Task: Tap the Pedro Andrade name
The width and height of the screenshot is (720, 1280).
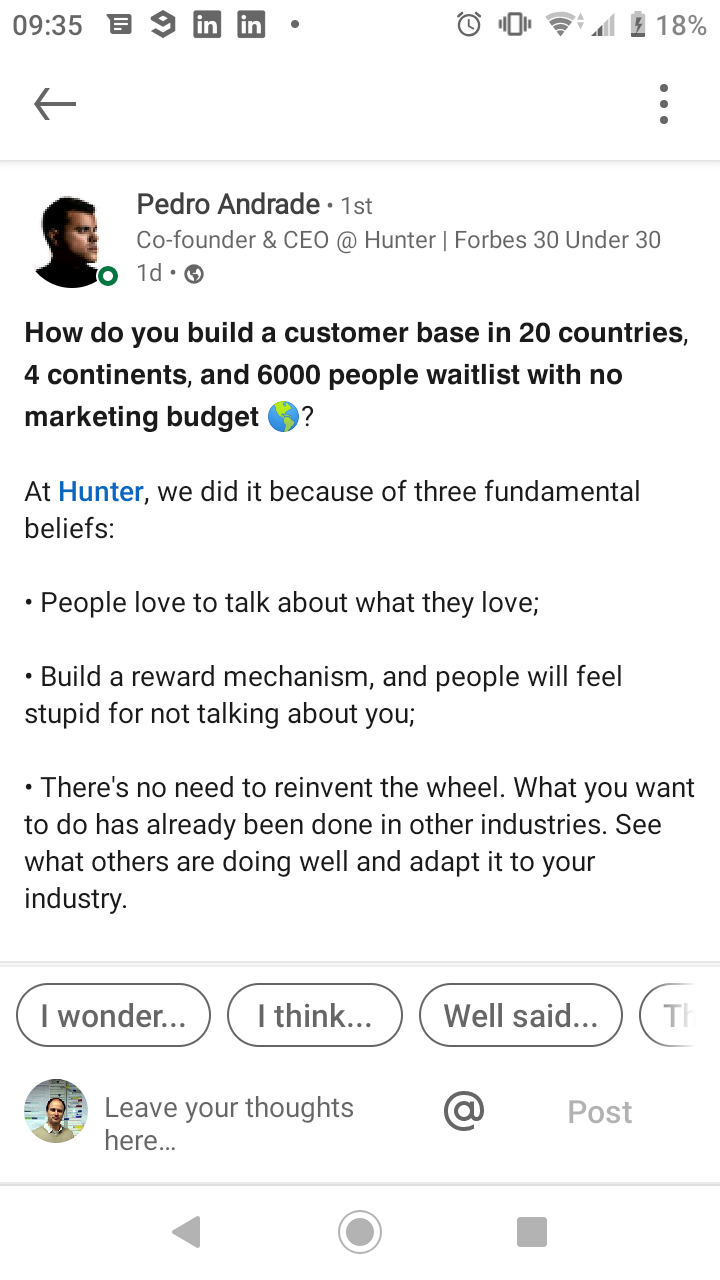Action: click(228, 205)
